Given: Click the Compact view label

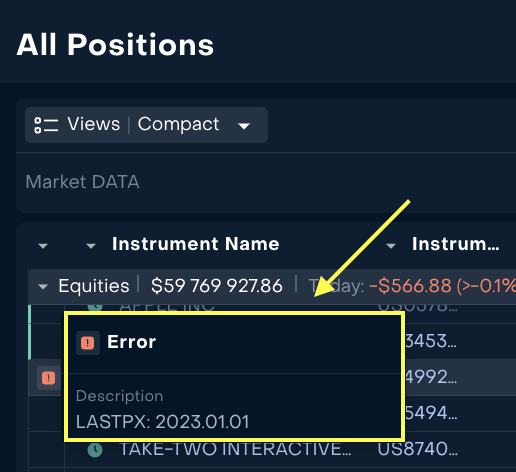Looking at the screenshot, I should (x=179, y=125).
